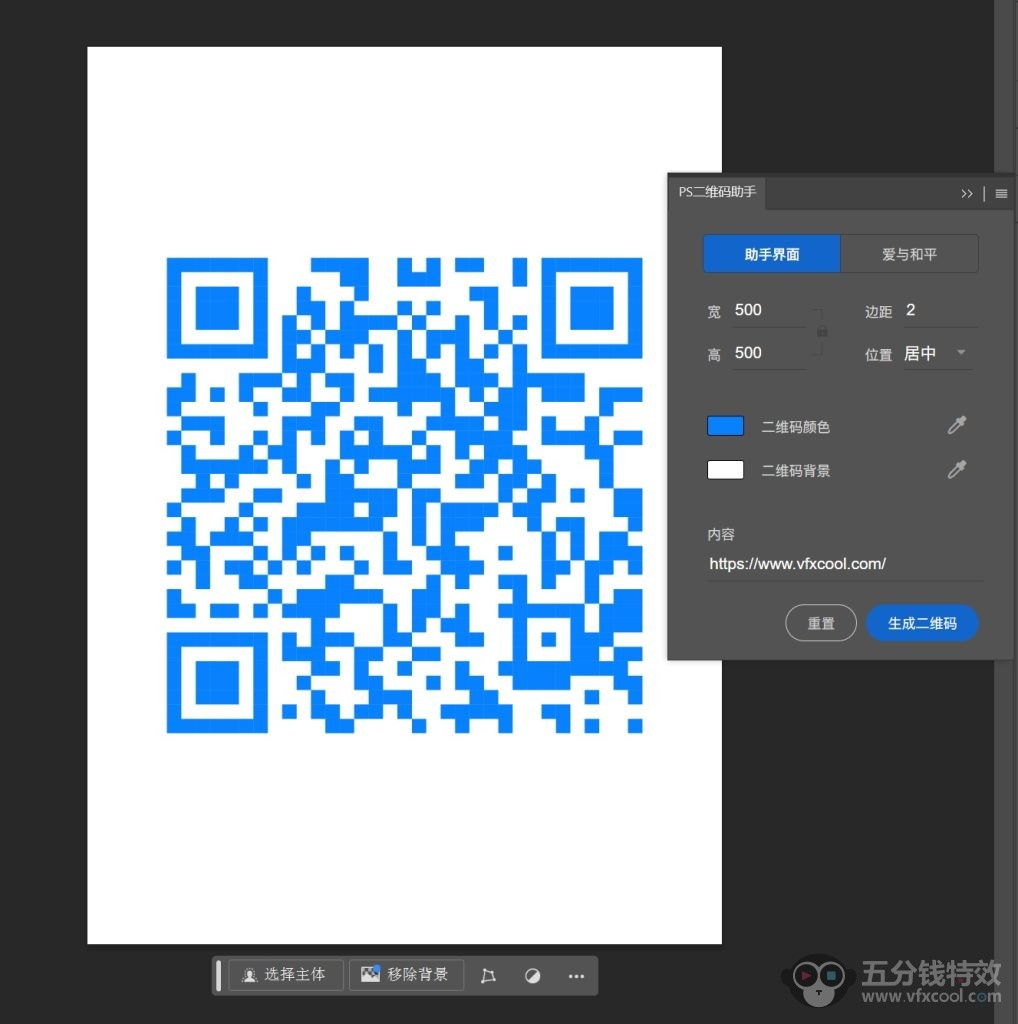The image size is (1018, 1024).
Task: Click the adjustment layer circle icon
Action: coord(532,975)
